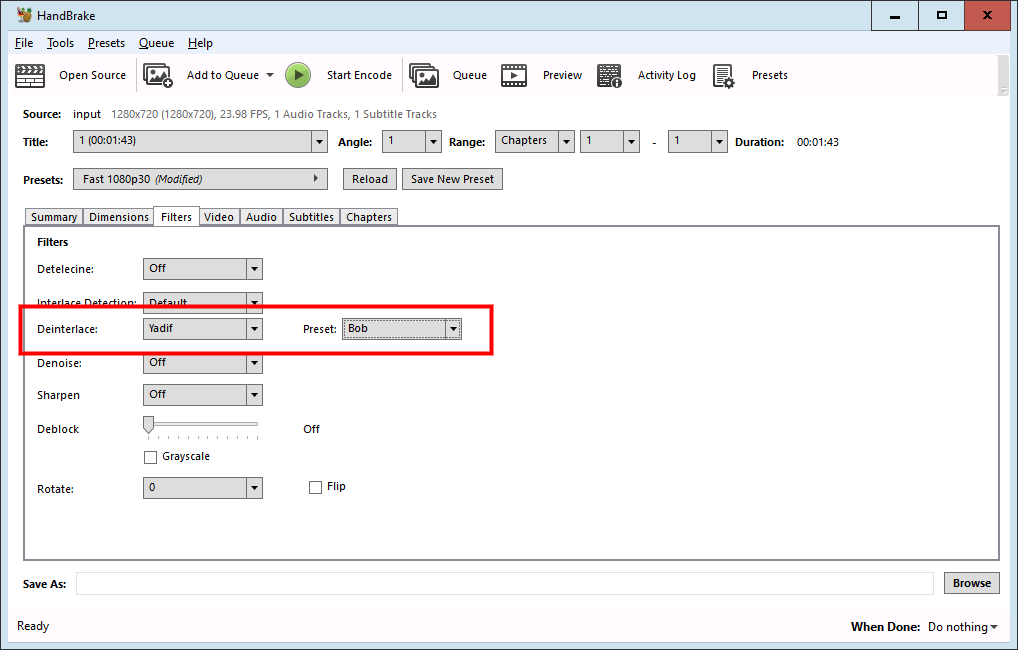Screen dimensions: 1018x650
Task: Open the Range Chapters dropdown
Action: point(534,142)
